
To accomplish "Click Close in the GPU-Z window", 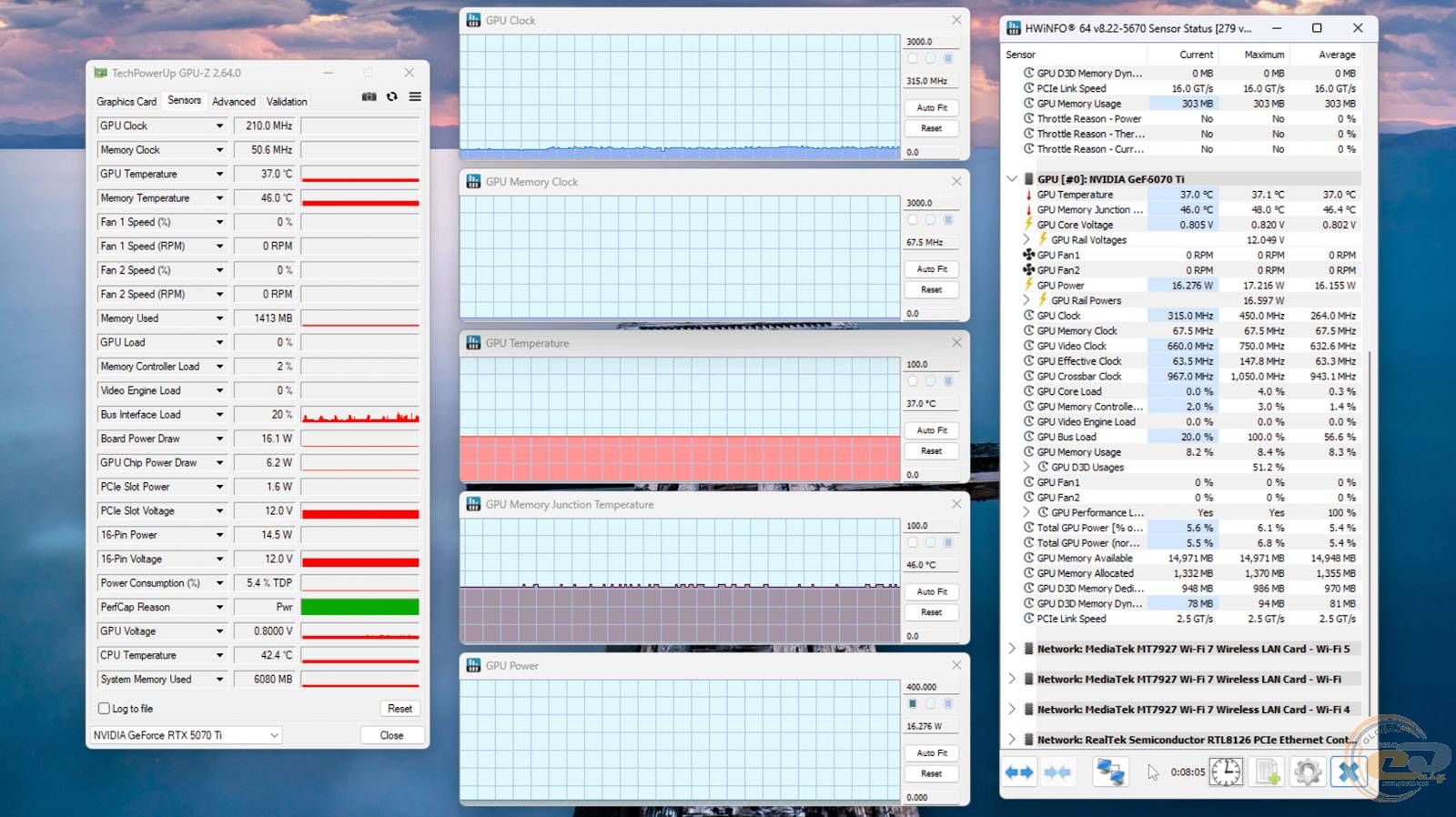I will (391, 735).
